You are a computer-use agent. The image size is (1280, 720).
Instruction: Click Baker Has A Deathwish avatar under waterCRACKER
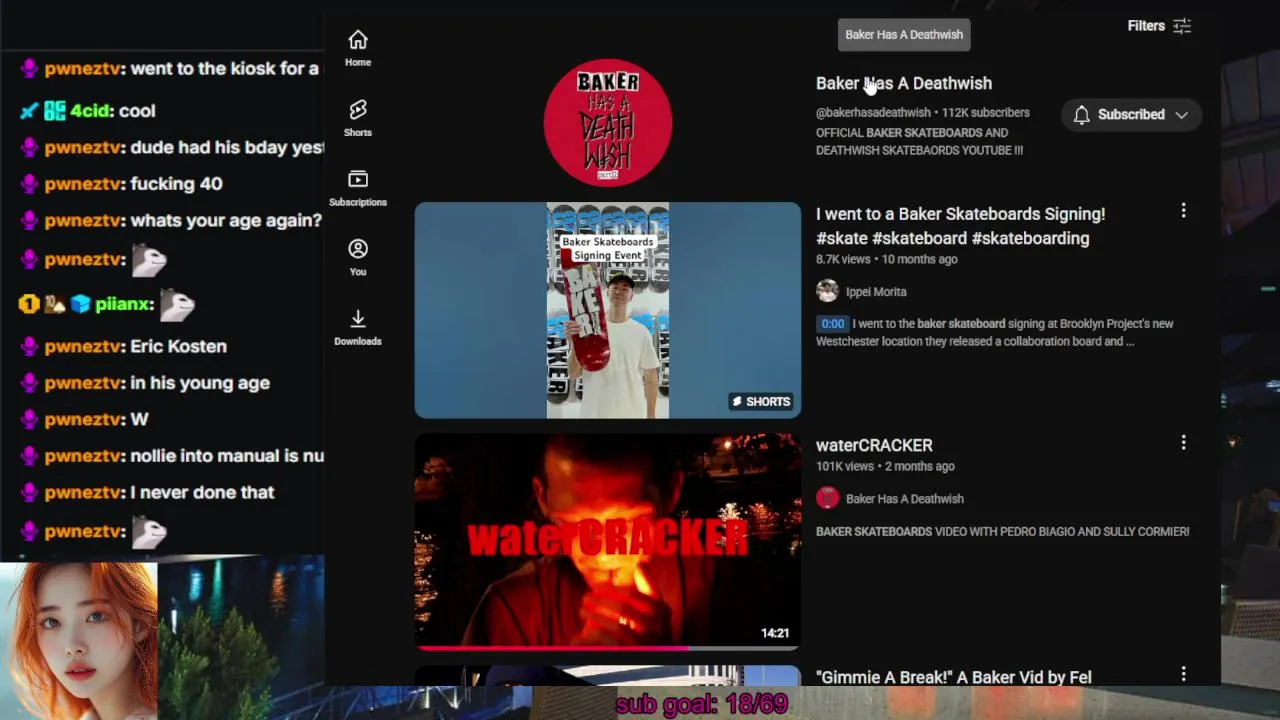pyautogui.click(x=827, y=498)
